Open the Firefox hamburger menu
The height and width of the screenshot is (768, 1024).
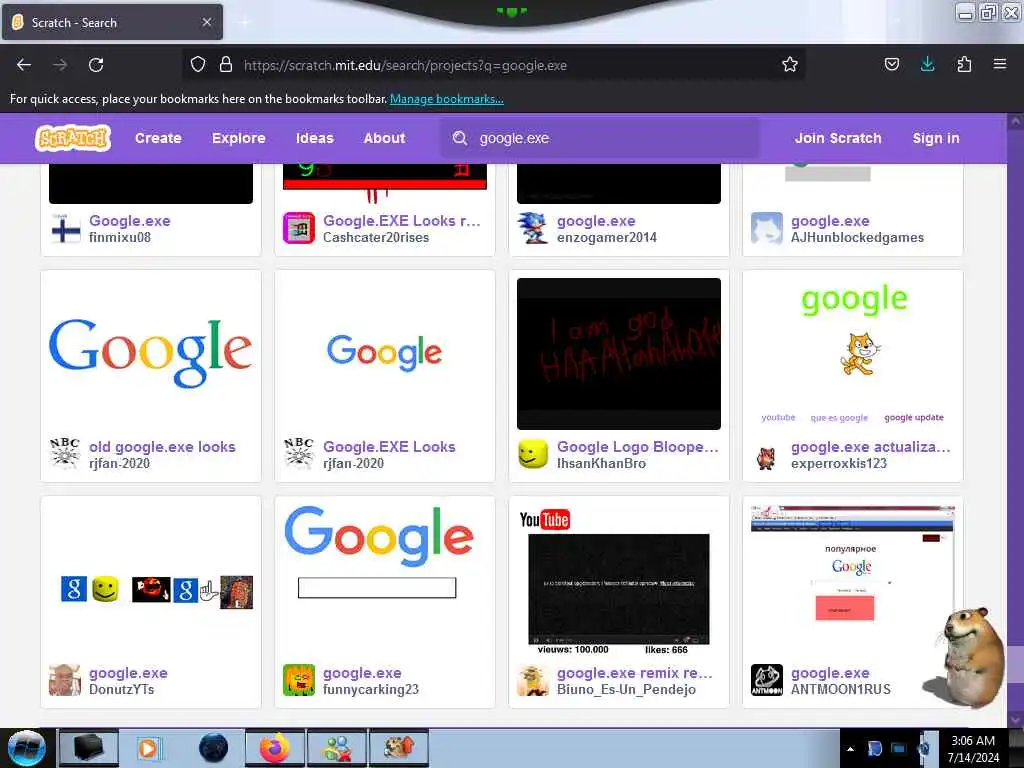[999, 64]
